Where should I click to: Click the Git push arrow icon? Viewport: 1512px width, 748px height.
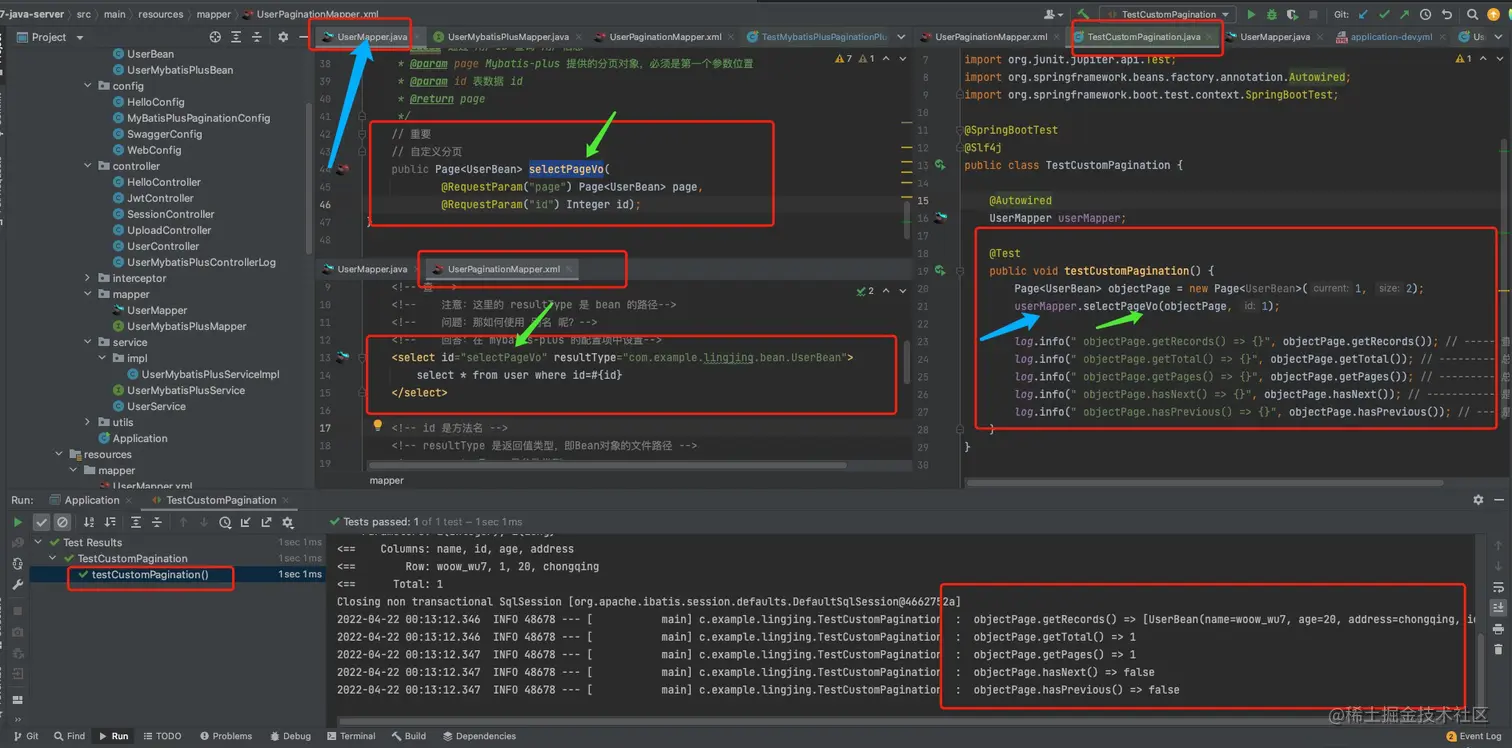click(x=1404, y=14)
